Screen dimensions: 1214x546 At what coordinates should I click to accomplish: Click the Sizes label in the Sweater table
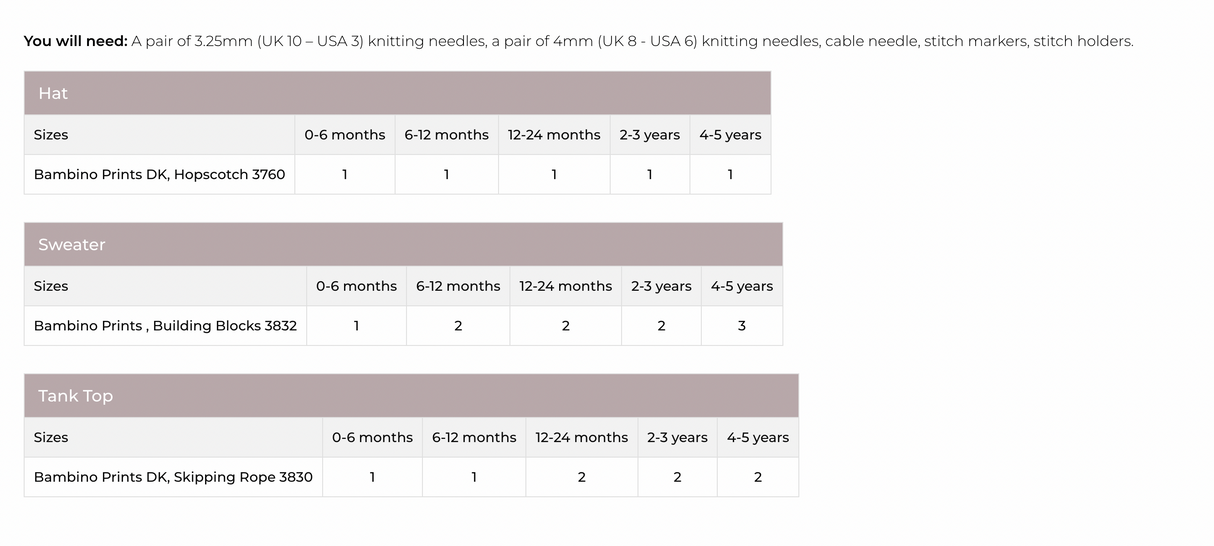[x=51, y=286]
